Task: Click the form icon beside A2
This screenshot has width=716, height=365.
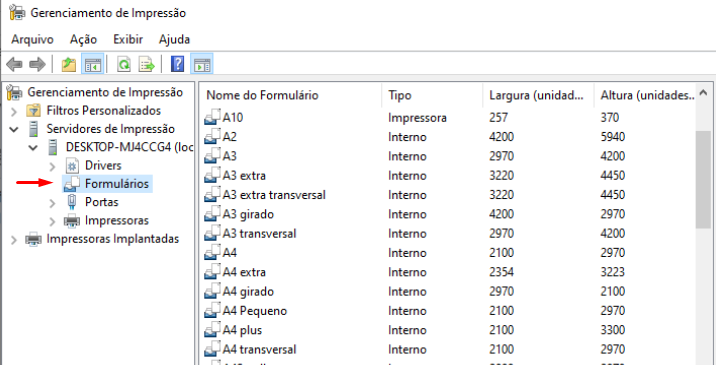Action: click(x=211, y=137)
